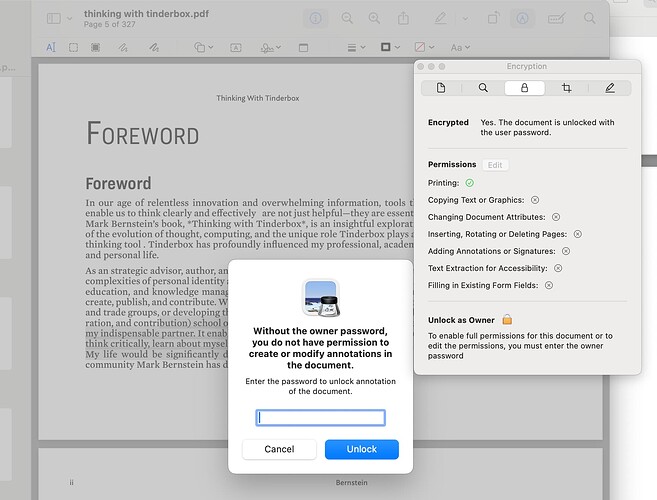The image size is (657, 500).
Task: Click the Rotate page toolbar icon
Action: coord(493,18)
